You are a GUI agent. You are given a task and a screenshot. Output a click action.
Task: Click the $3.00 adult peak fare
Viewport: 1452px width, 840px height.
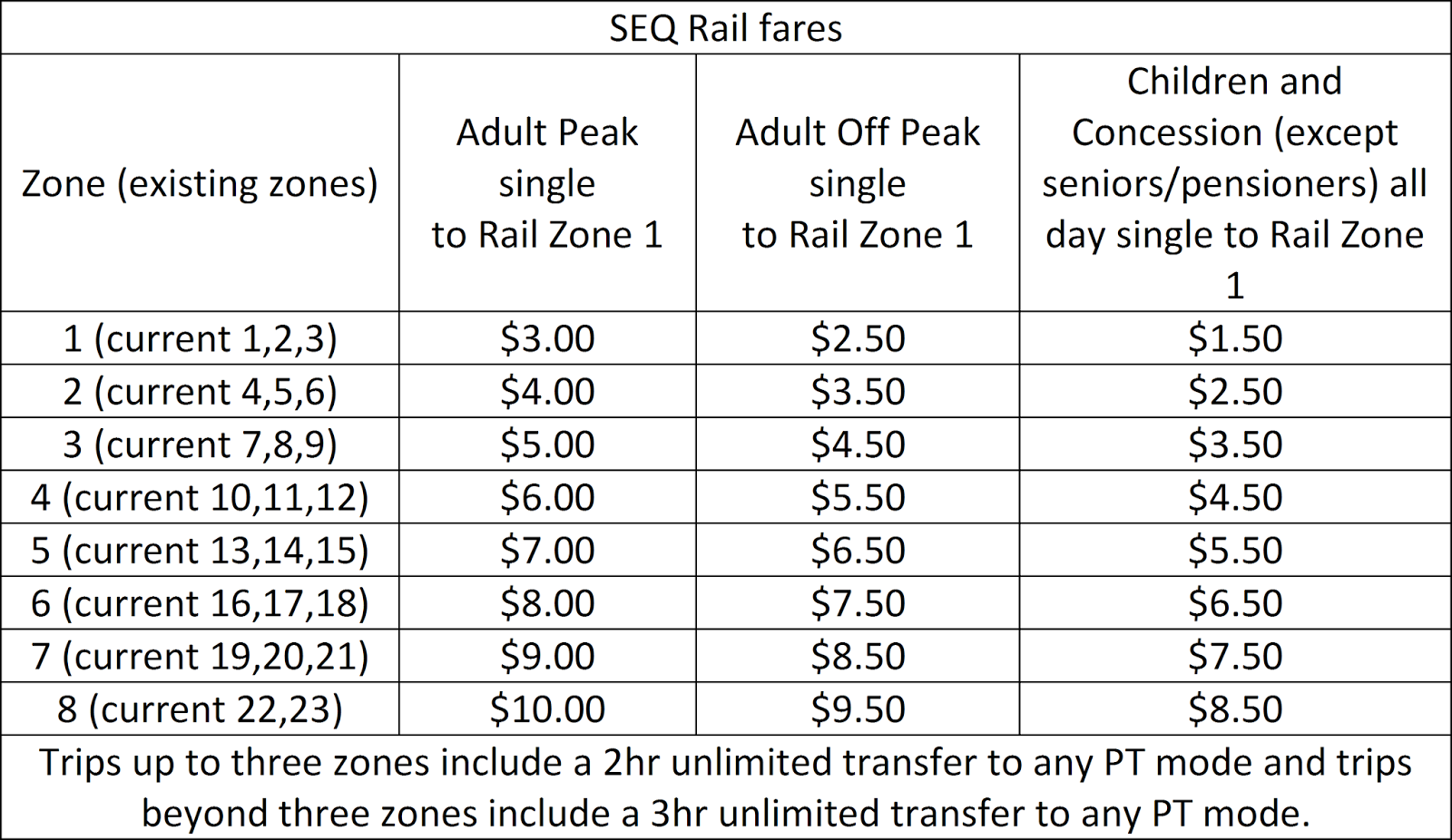click(x=547, y=338)
